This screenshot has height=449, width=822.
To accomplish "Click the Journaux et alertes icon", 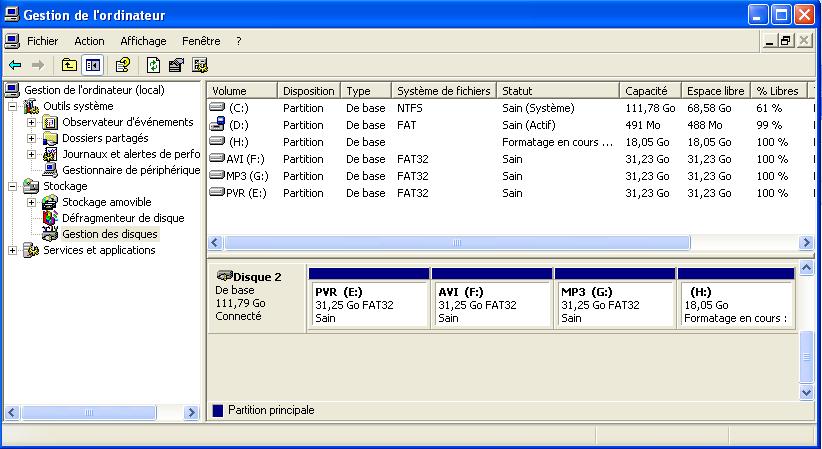I will (50, 154).
